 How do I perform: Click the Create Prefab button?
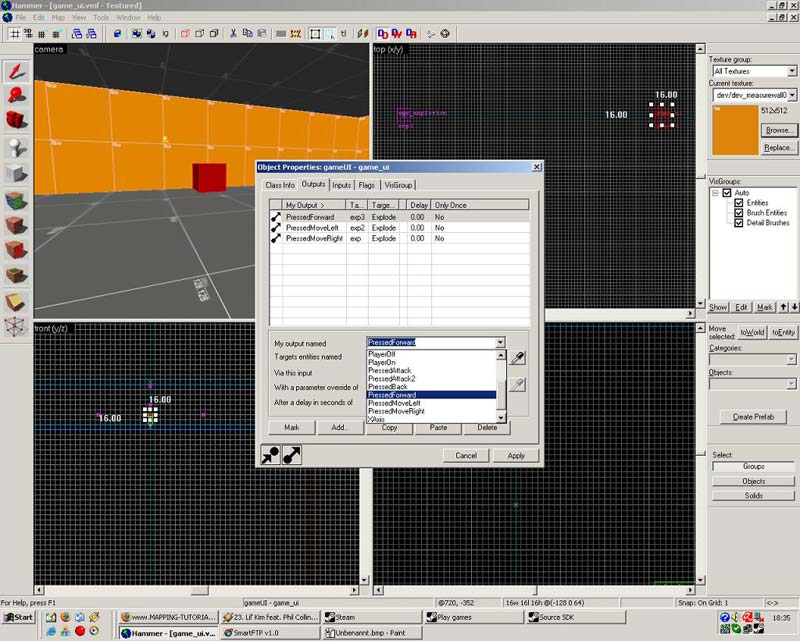pyautogui.click(x=753, y=416)
